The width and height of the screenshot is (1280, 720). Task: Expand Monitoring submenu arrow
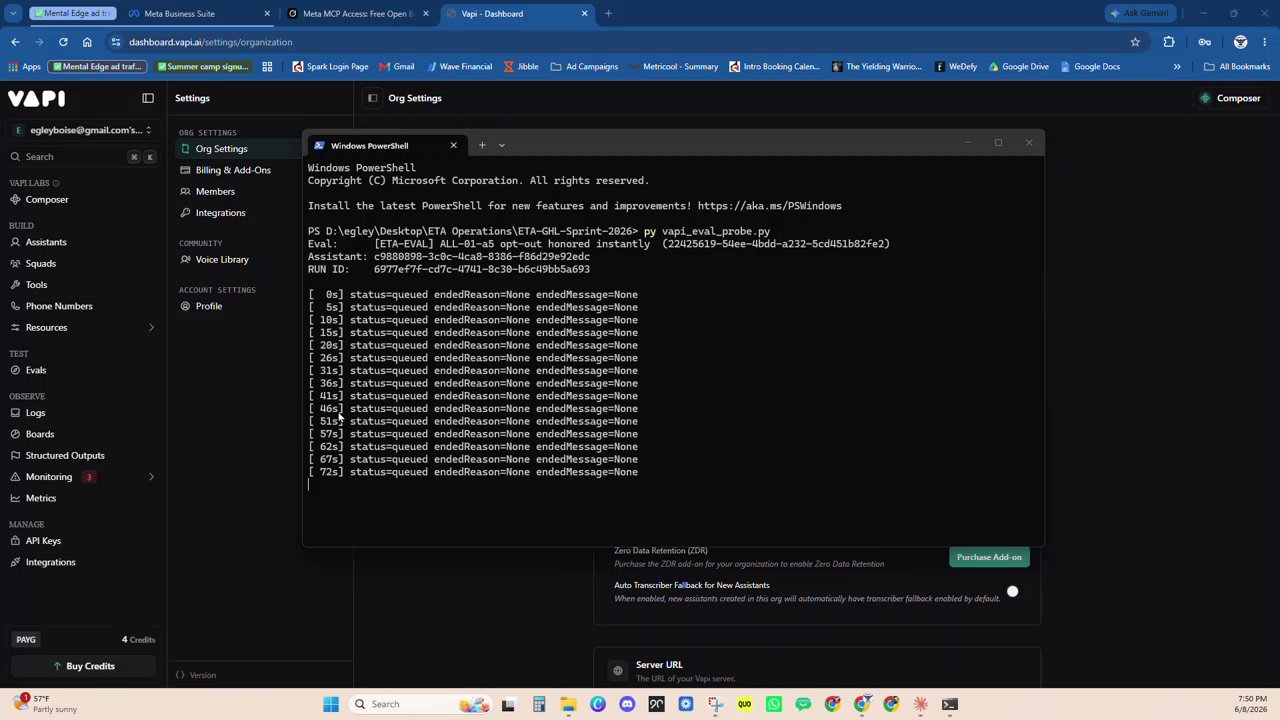[151, 477]
